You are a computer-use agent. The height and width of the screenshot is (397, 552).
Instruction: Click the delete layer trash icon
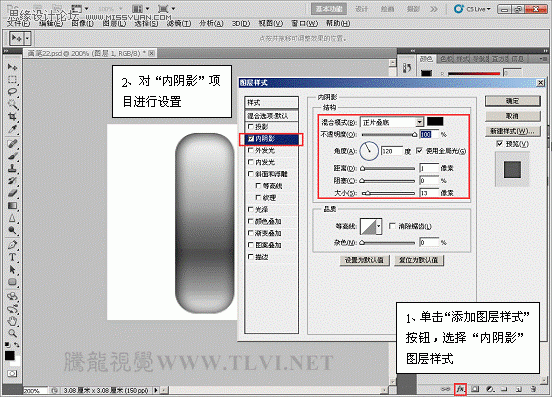click(534, 389)
